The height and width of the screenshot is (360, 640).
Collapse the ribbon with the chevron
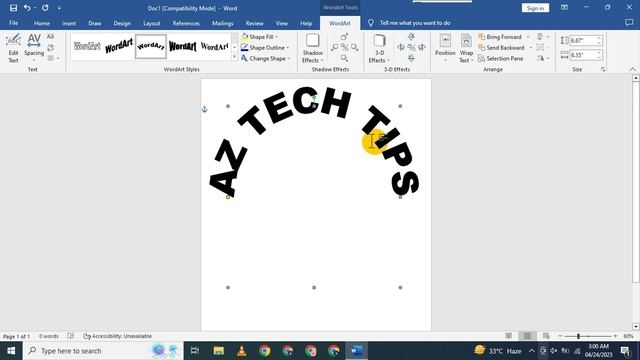(x=633, y=69)
